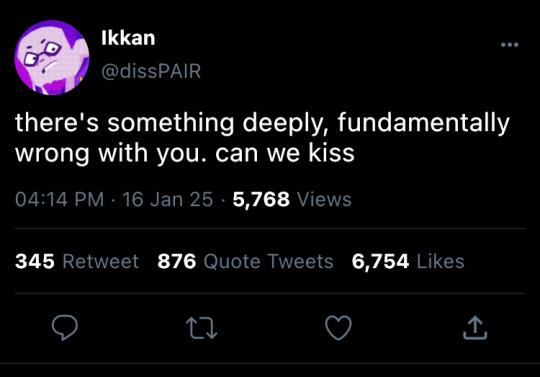The image size is (540, 377).
Task: Open the three-dot more options menu
Action: coord(509,44)
